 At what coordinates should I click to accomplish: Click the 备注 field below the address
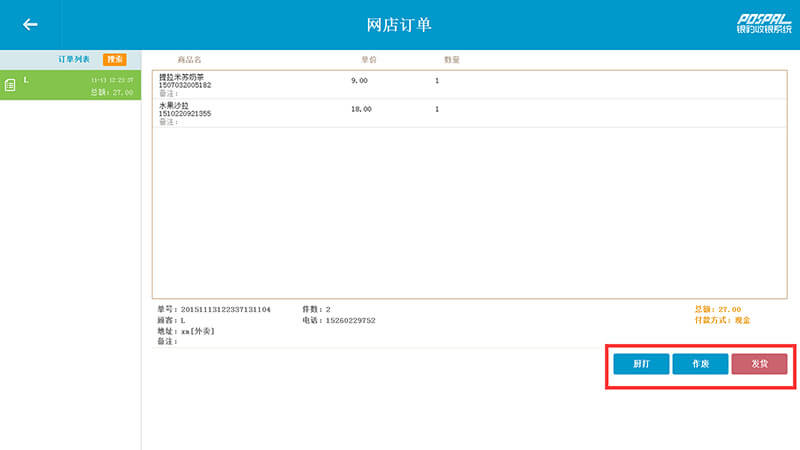coord(167,342)
